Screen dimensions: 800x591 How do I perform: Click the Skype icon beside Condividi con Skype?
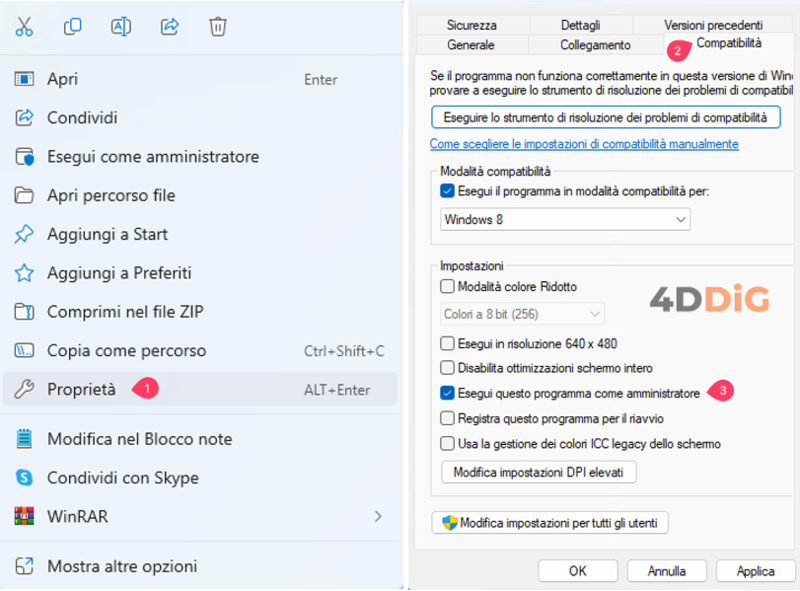point(22,478)
